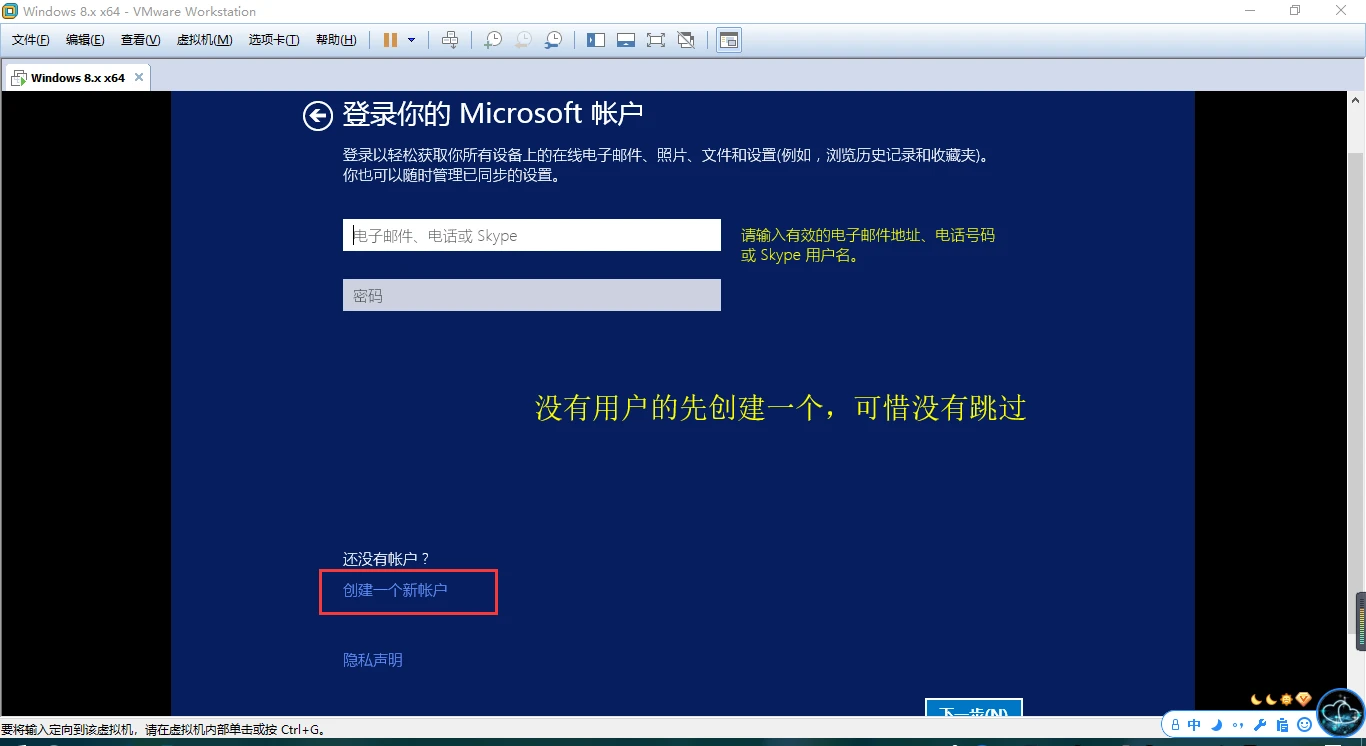Screen dimensions: 1366x746
Task: Click the Unity mode toolbar icon
Action: pos(686,40)
